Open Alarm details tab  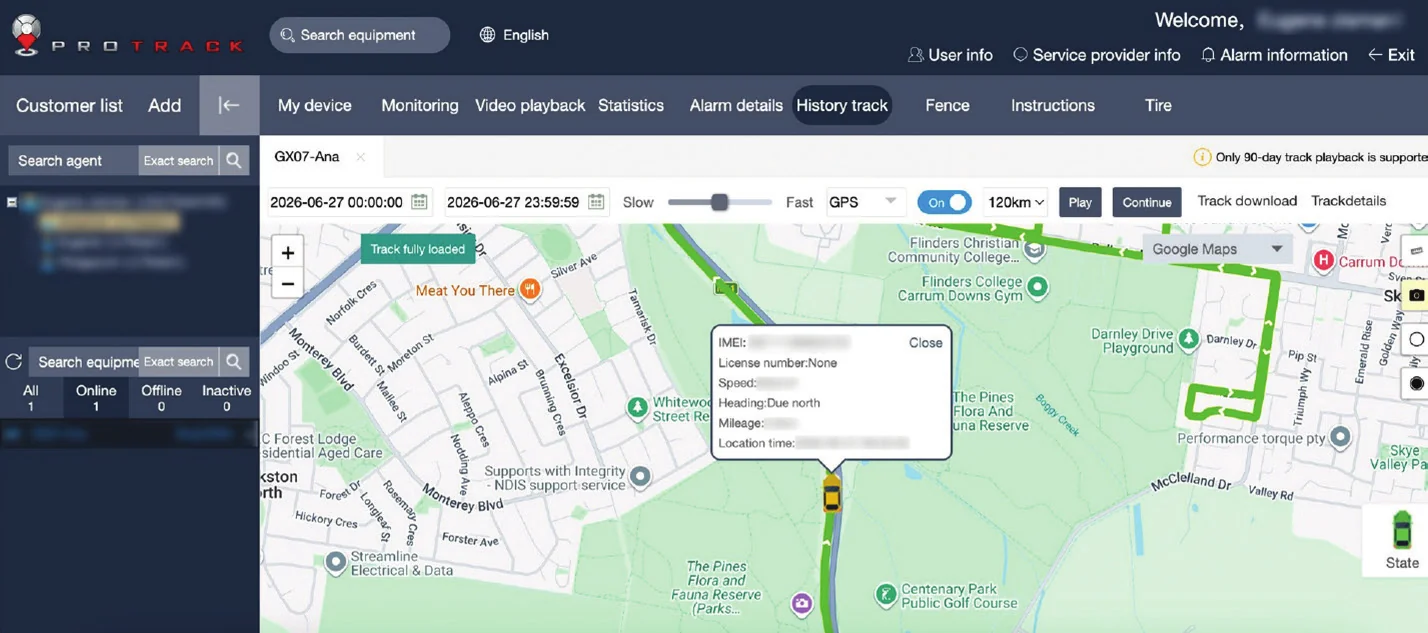(736, 105)
